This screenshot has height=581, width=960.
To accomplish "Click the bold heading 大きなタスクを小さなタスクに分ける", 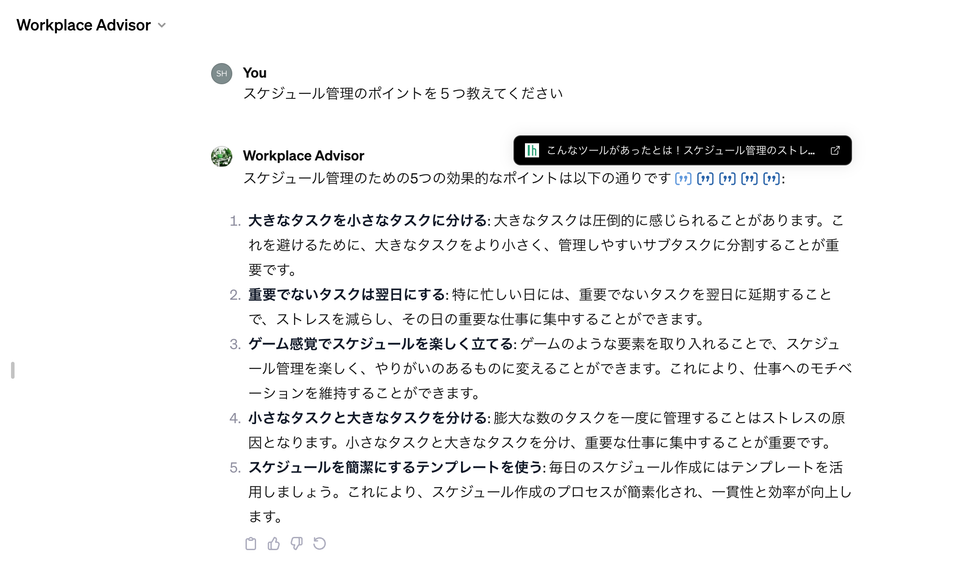I will coord(367,221).
